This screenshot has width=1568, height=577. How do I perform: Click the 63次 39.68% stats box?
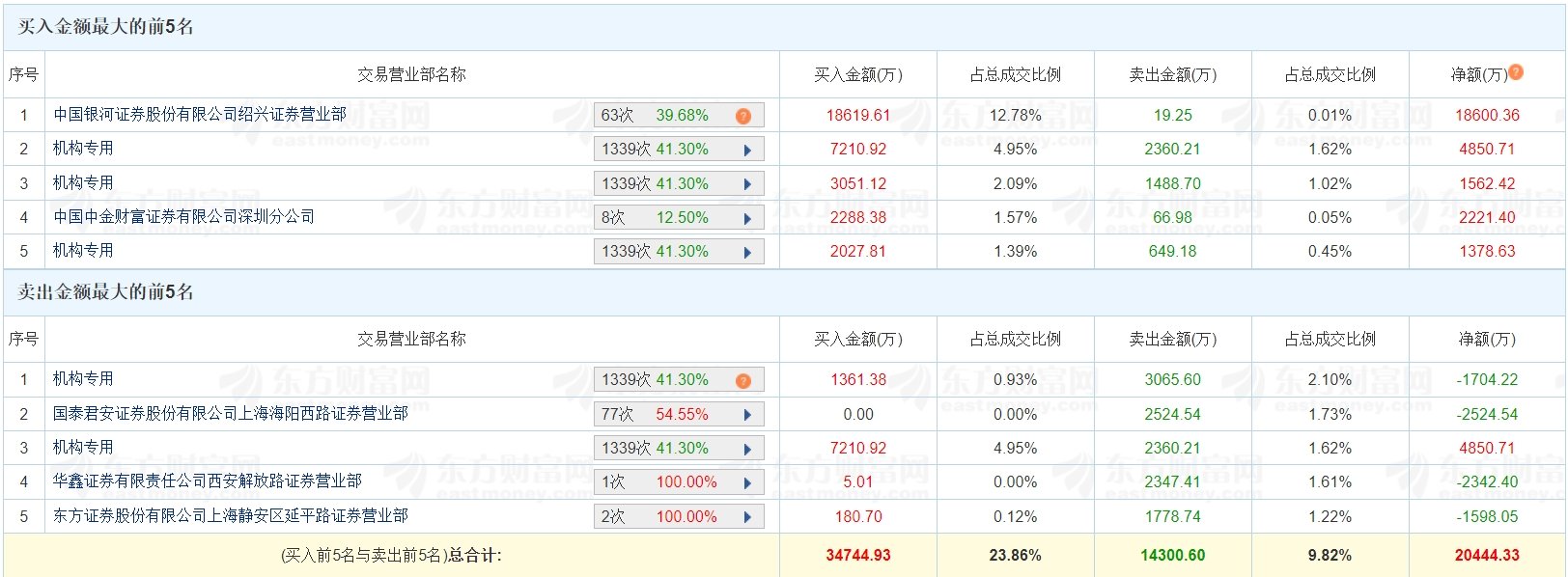[679, 115]
